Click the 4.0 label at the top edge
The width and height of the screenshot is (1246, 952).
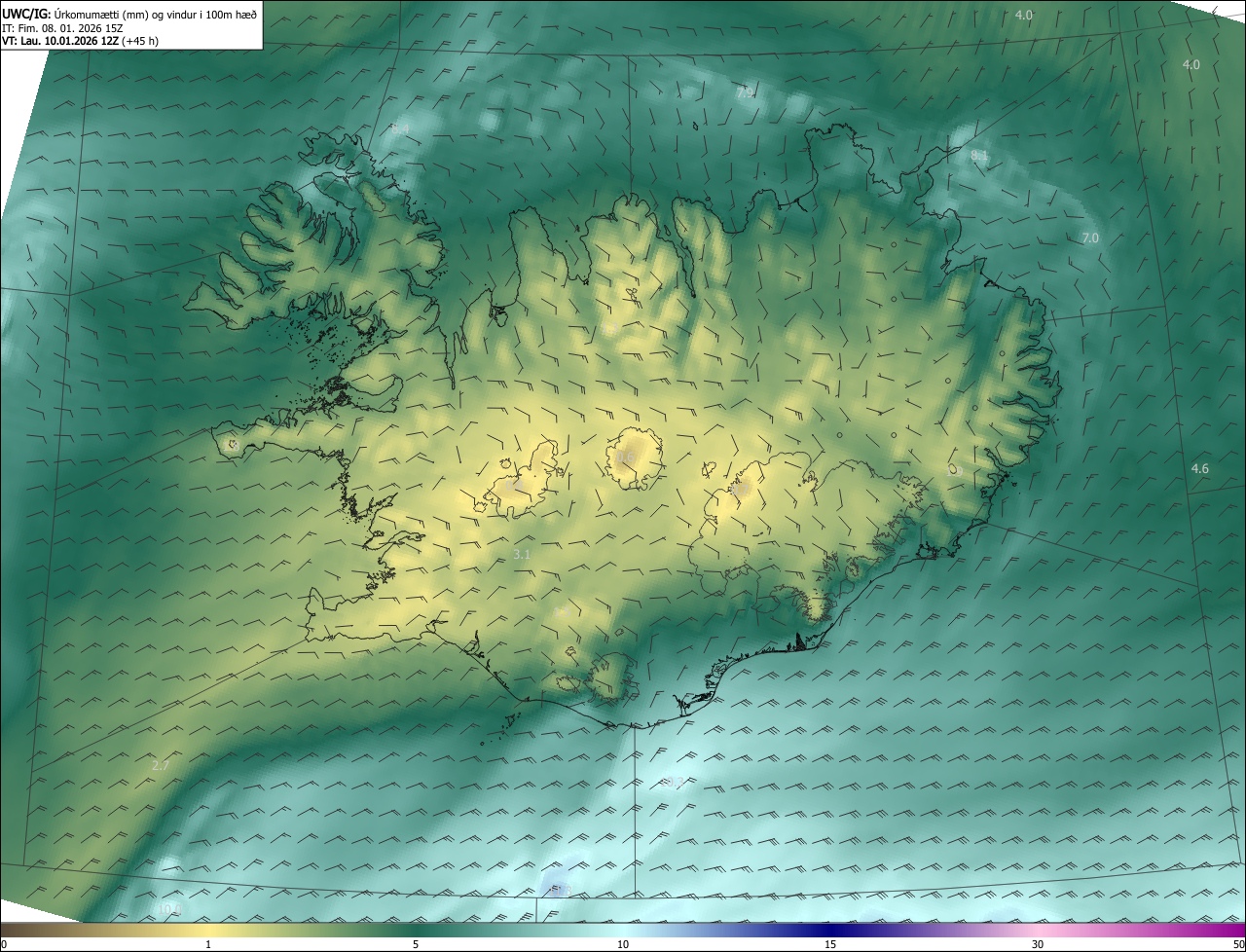pyautogui.click(x=1023, y=15)
